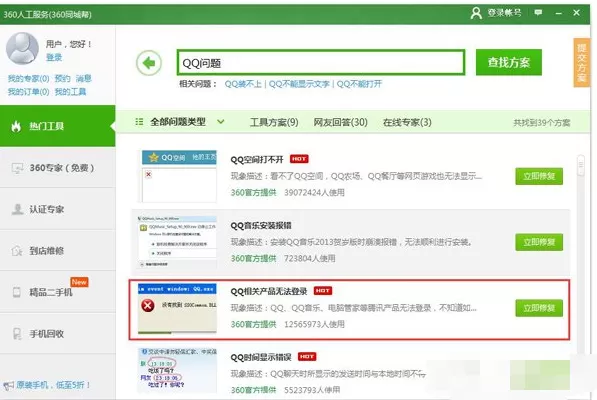The width and height of the screenshot is (597, 400).
Task: Click related question QQ不能显示文字
Action: click(x=299, y=84)
